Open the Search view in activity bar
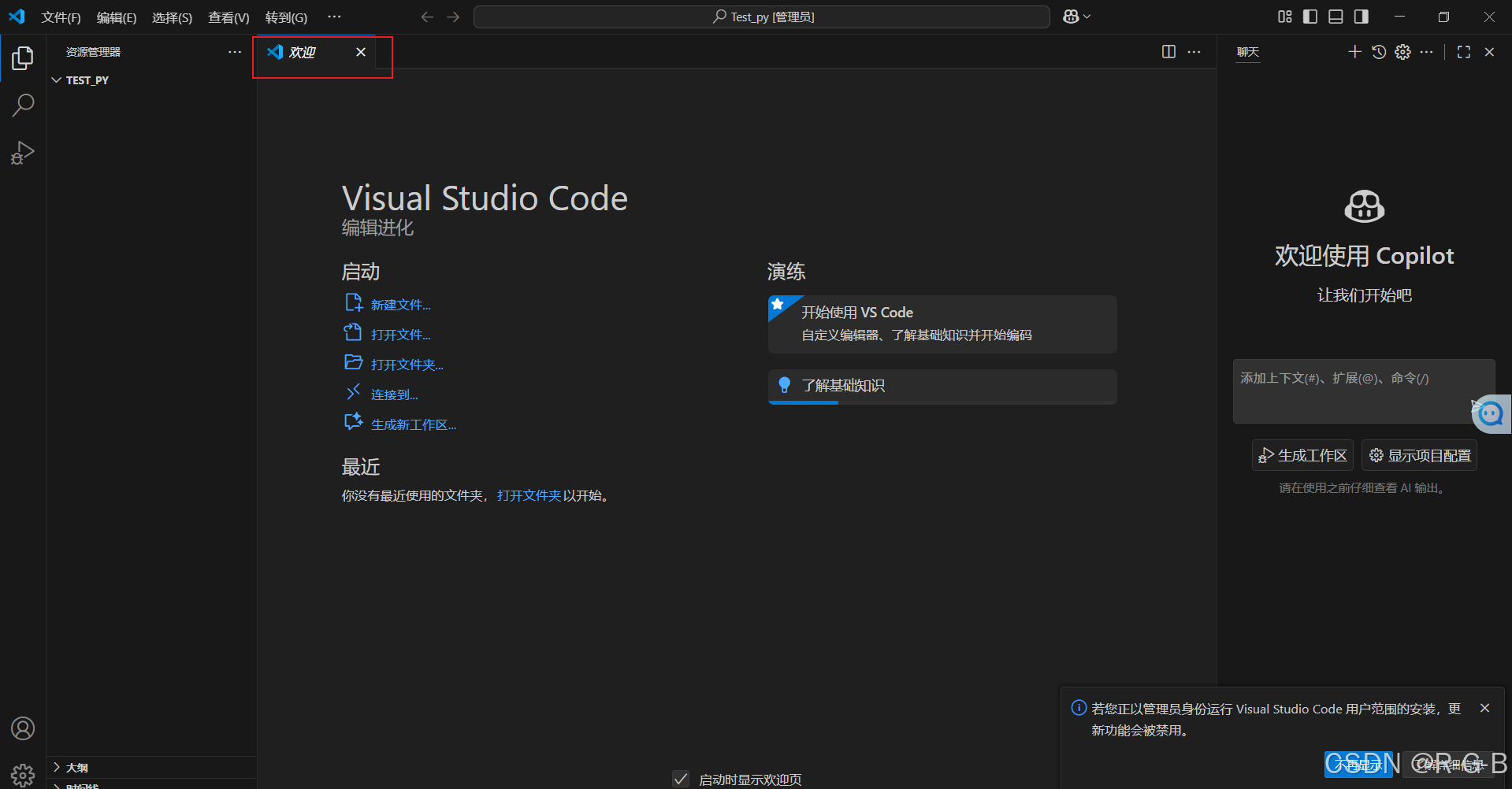1512x789 pixels. coord(23,105)
